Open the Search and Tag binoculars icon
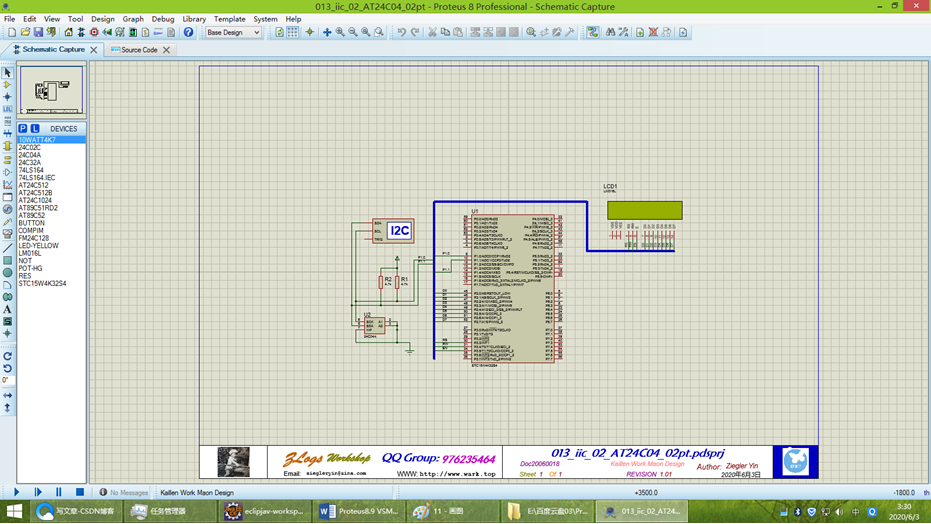This screenshot has width=931, height=524. click(610, 32)
